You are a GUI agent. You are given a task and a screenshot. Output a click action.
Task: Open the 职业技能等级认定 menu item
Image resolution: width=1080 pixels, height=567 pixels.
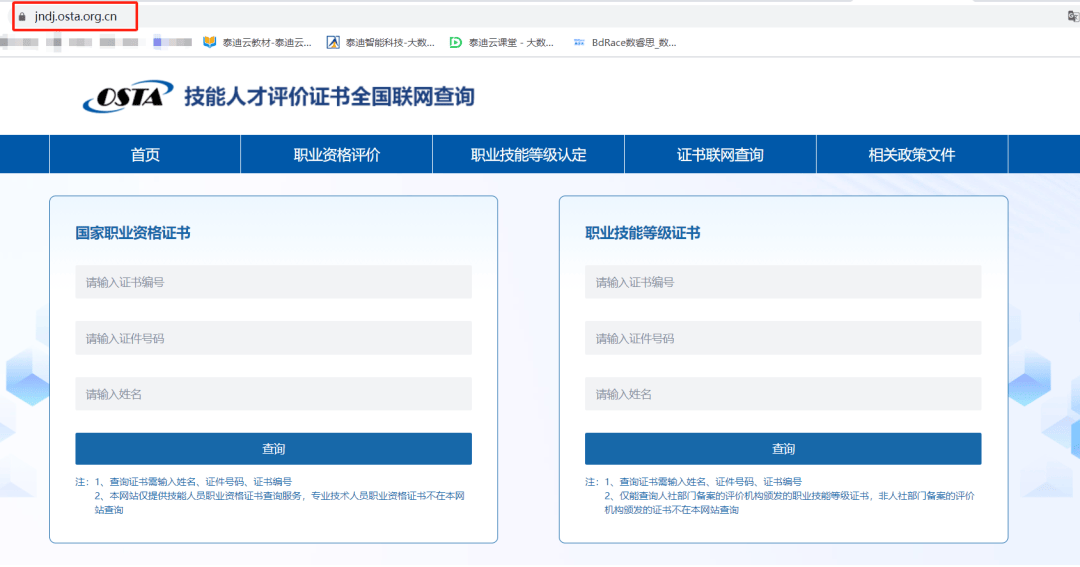[x=528, y=155]
